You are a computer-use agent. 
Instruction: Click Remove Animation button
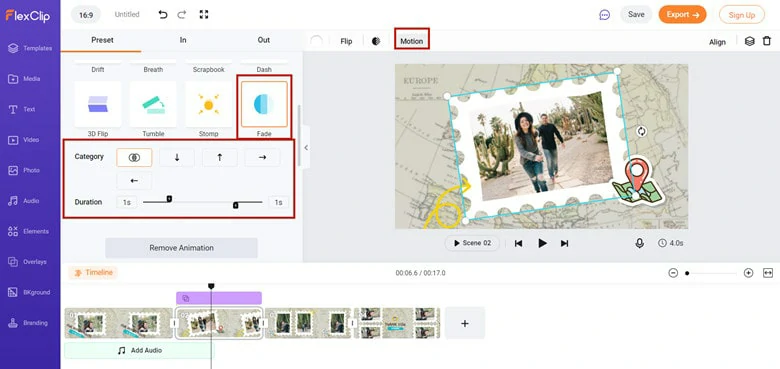point(182,248)
